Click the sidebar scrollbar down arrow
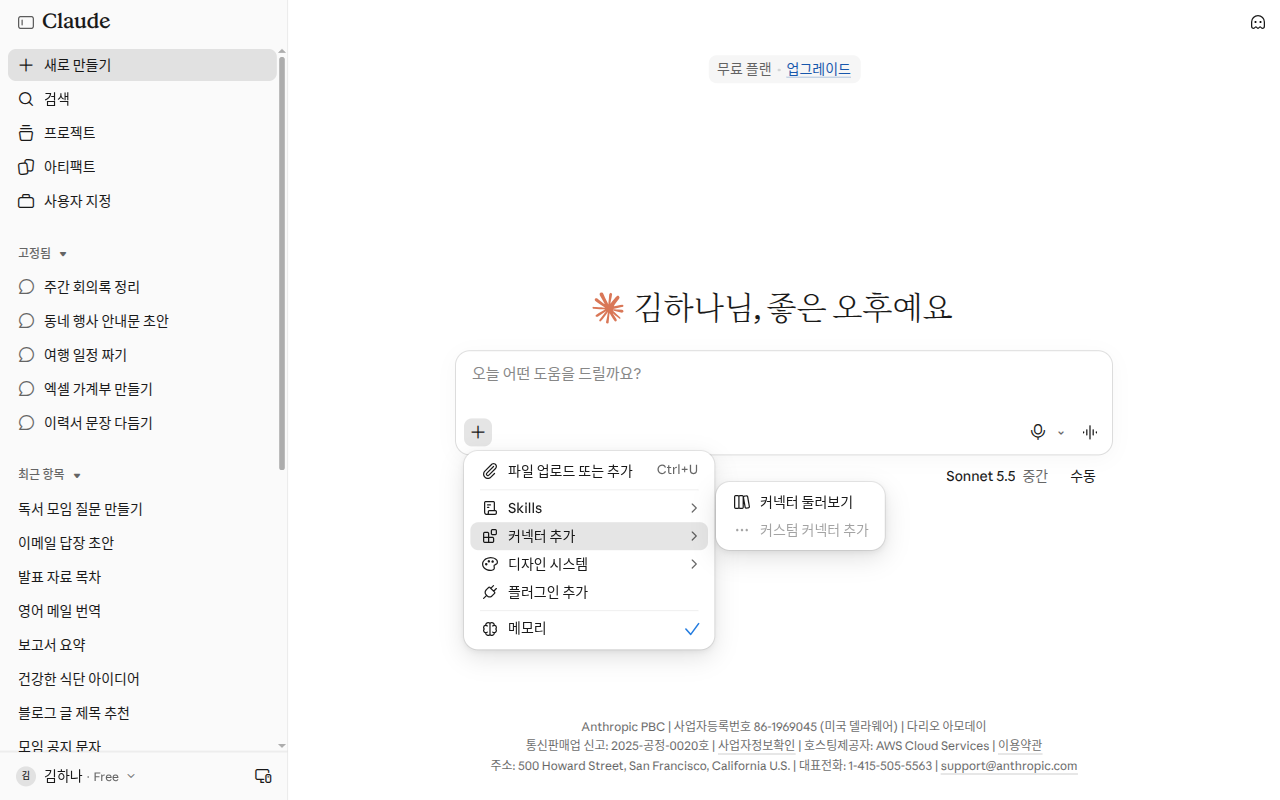The width and height of the screenshot is (1280, 800). [x=282, y=746]
